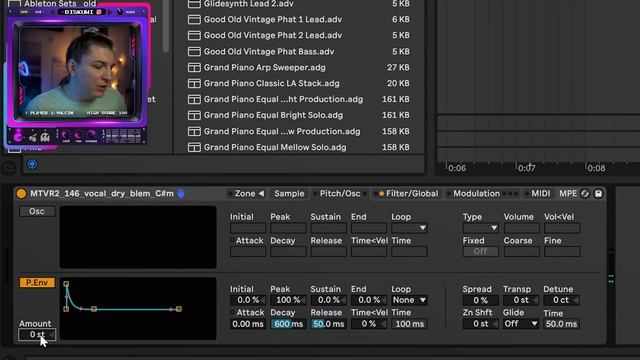Open the Osc Type dropdown
This screenshot has width=640, height=360.
click(480, 228)
